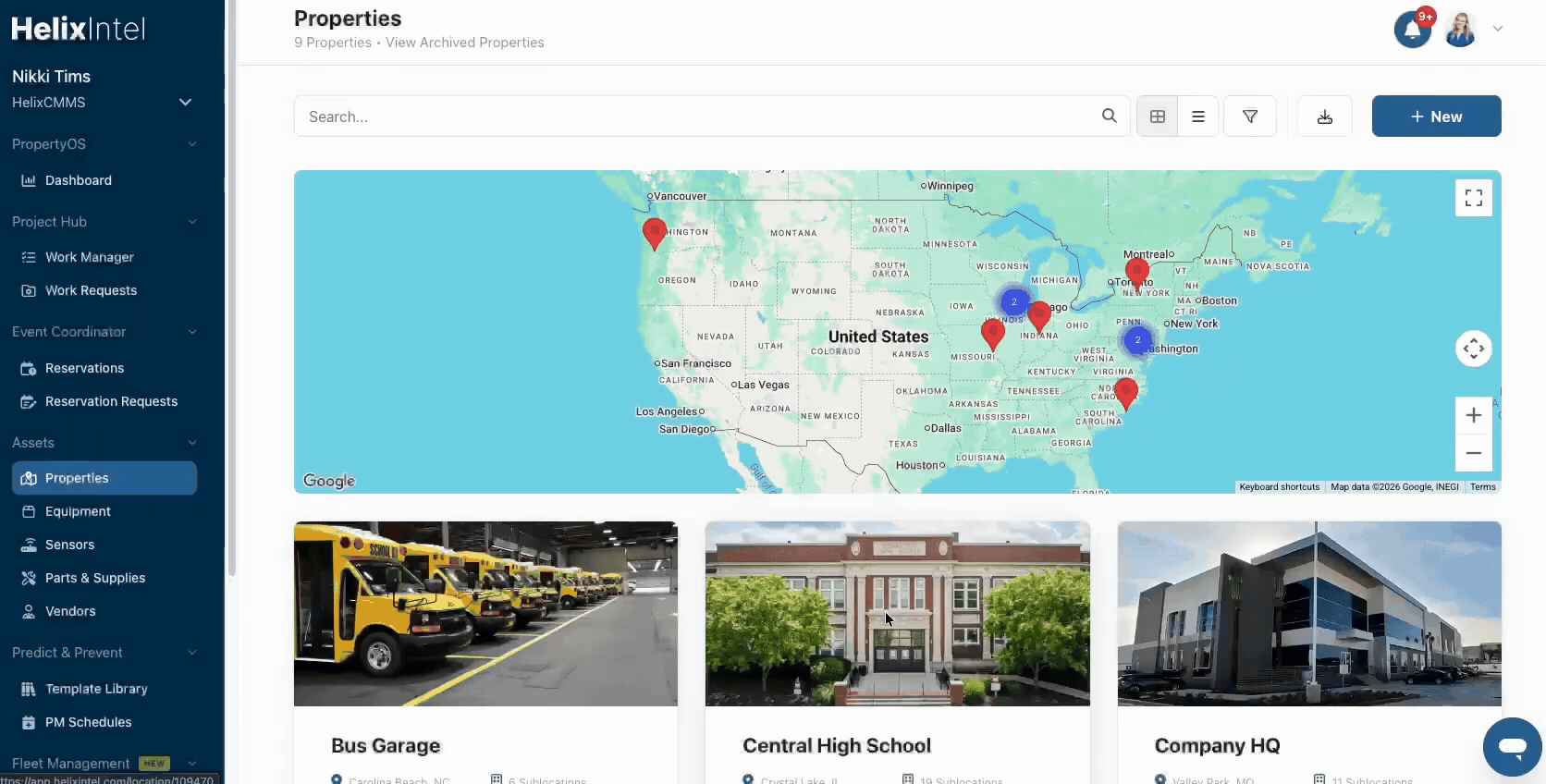Open the Illinois cluster marker
The width and height of the screenshot is (1546, 784).
[1014, 301]
